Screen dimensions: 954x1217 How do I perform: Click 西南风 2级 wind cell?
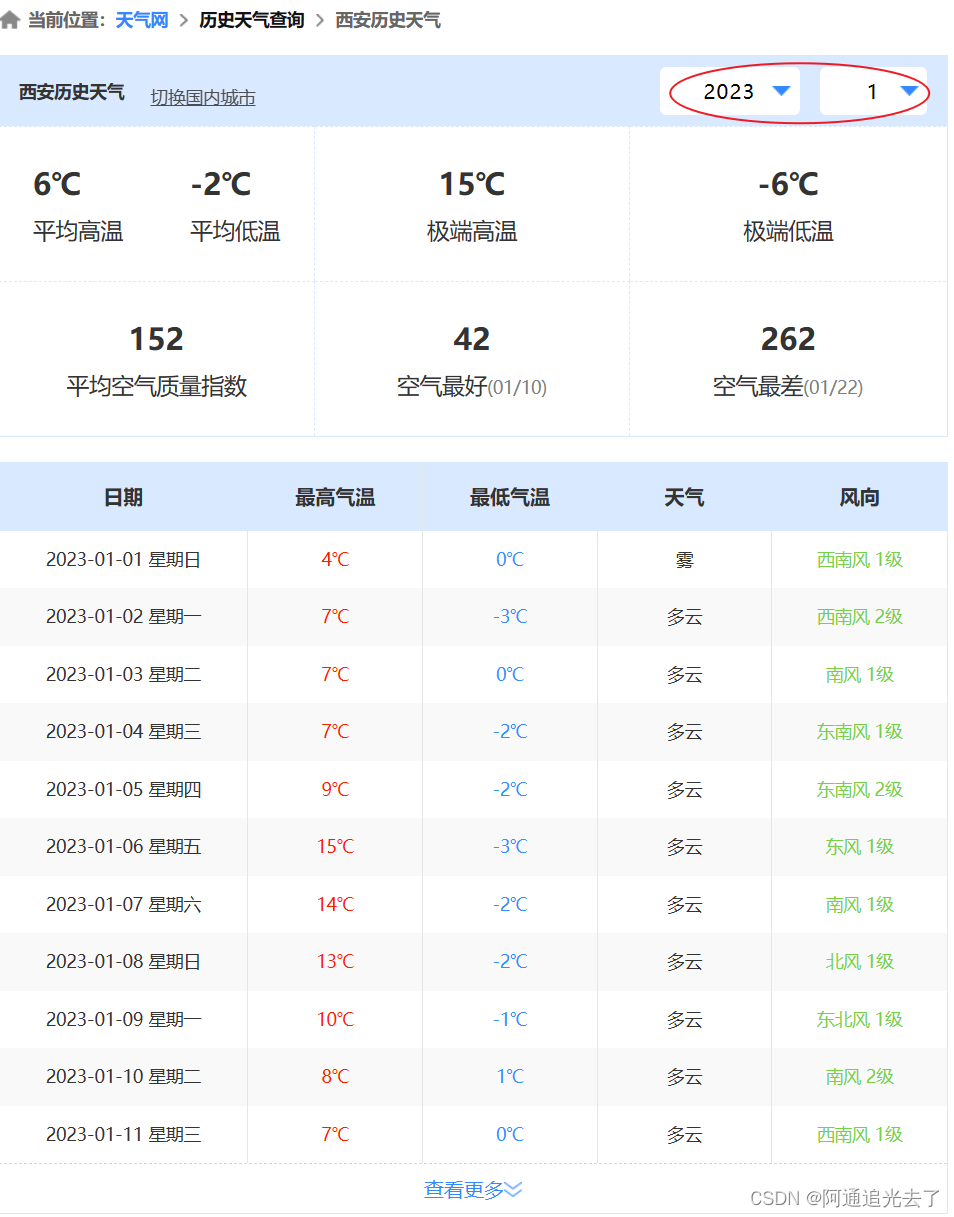860,617
